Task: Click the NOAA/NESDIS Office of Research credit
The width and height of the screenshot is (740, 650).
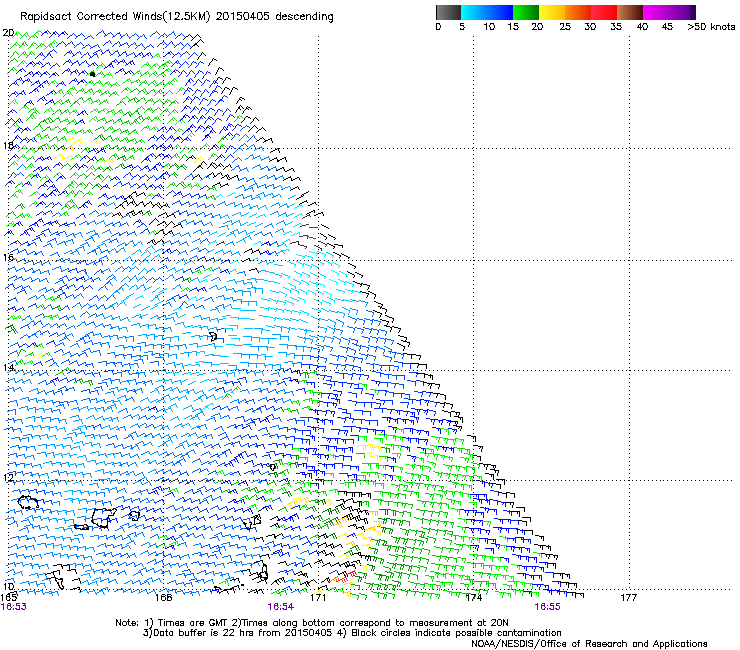Action: coord(589,643)
